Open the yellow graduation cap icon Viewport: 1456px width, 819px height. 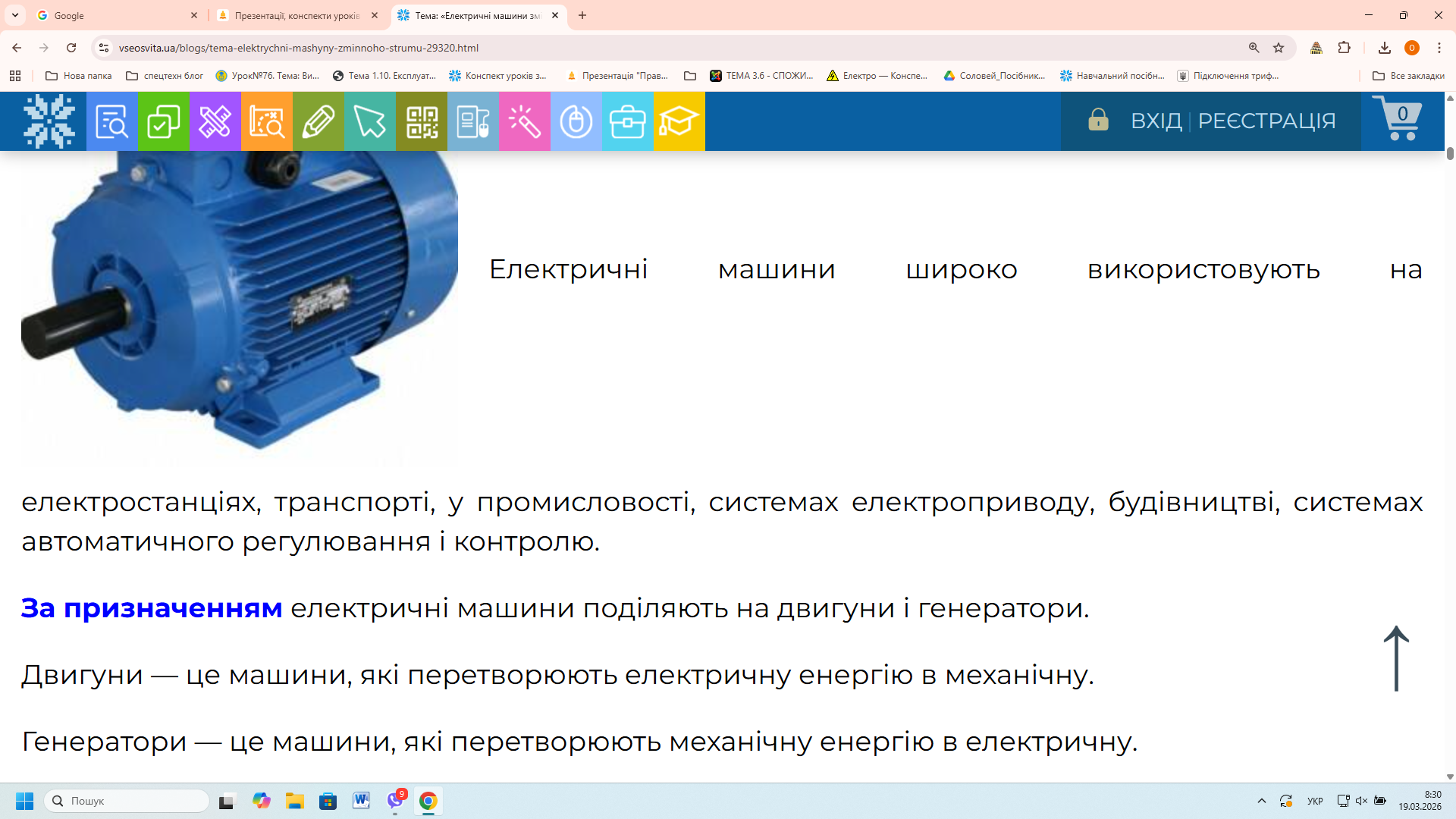coord(679,121)
